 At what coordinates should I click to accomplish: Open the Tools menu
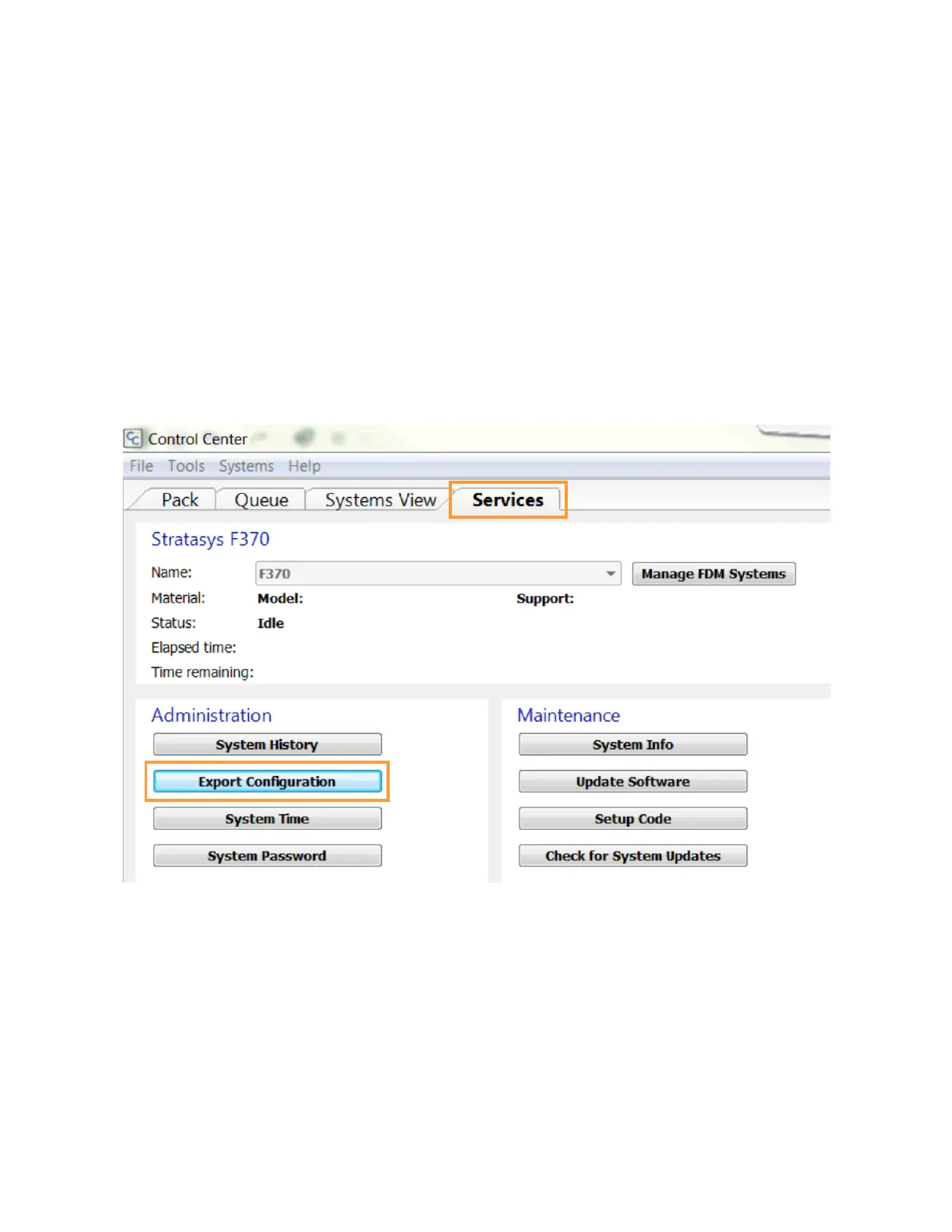186,466
